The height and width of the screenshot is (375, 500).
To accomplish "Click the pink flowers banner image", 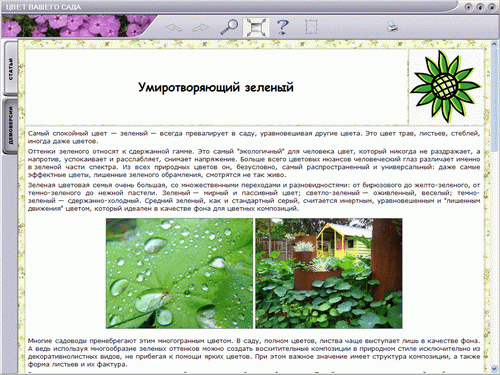I will [77, 26].
